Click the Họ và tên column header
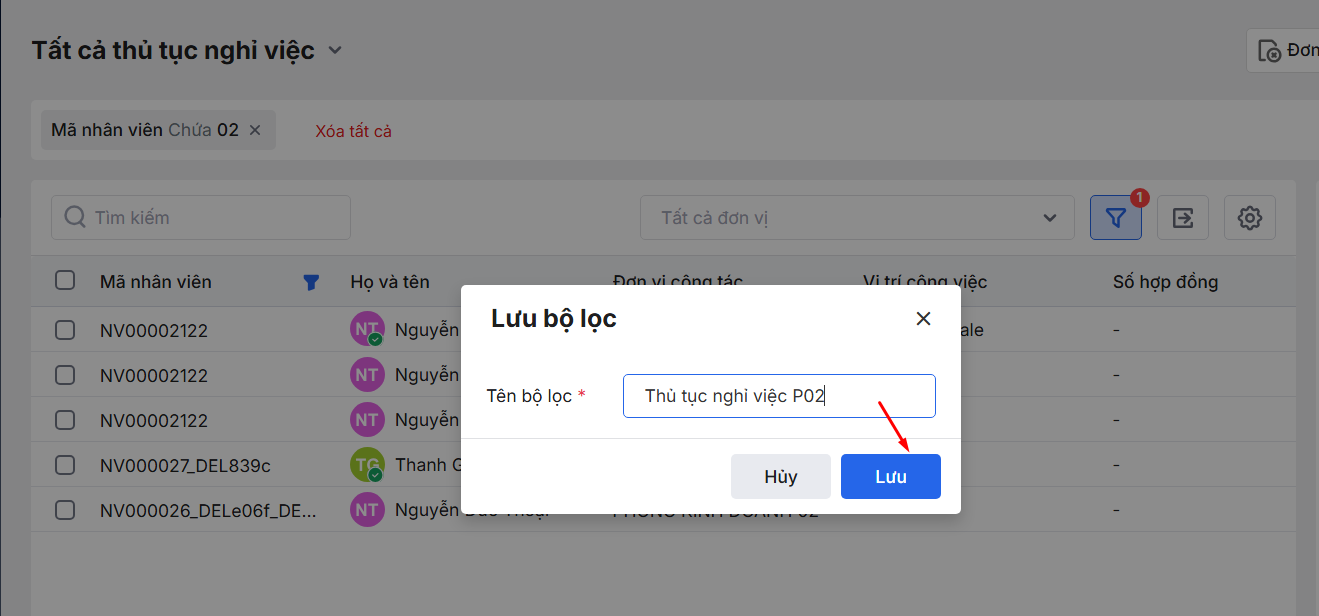The height and width of the screenshot is (616, 1319). pyautogui.click(x=390, y=282)
